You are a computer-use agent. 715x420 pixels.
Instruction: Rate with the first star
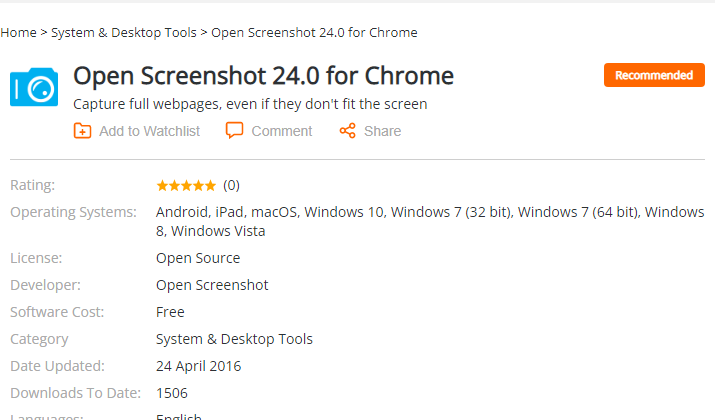162,186
